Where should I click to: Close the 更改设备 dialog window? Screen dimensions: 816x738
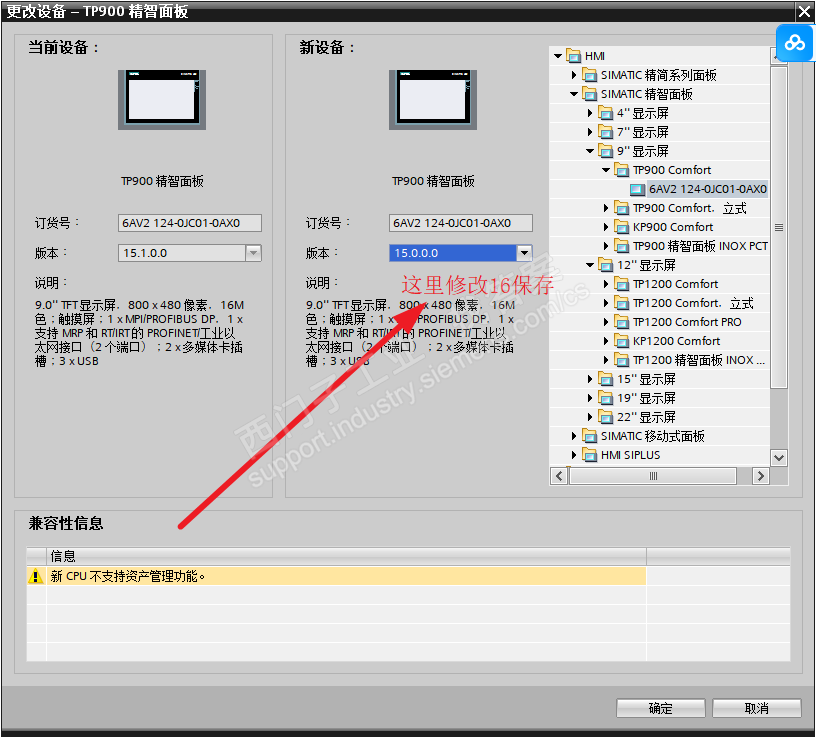tap(805, 11)
